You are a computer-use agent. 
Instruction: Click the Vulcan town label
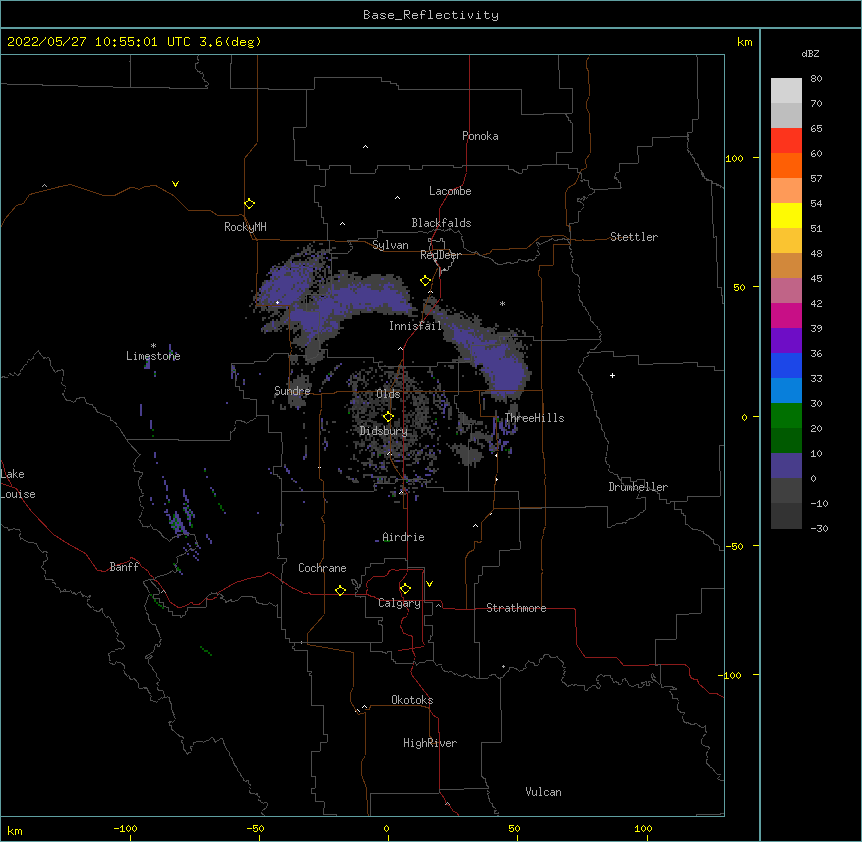tap(543, 792)
